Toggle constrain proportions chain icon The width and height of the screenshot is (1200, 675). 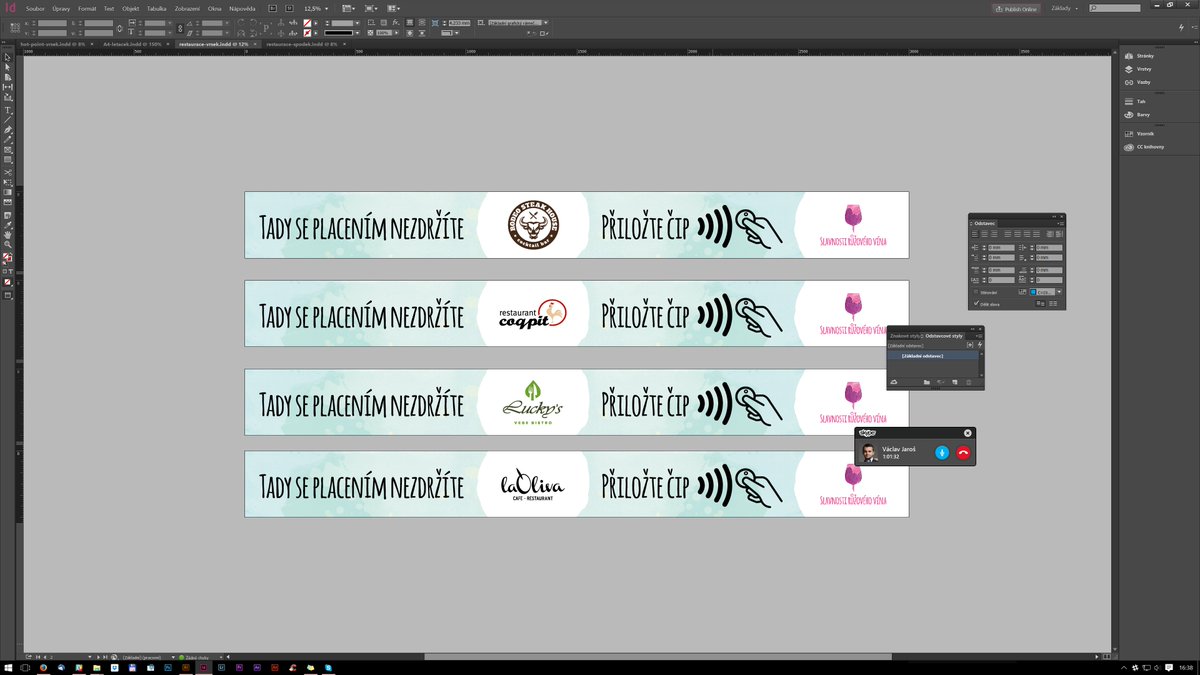pyautogui.click(x=180, y=28)
